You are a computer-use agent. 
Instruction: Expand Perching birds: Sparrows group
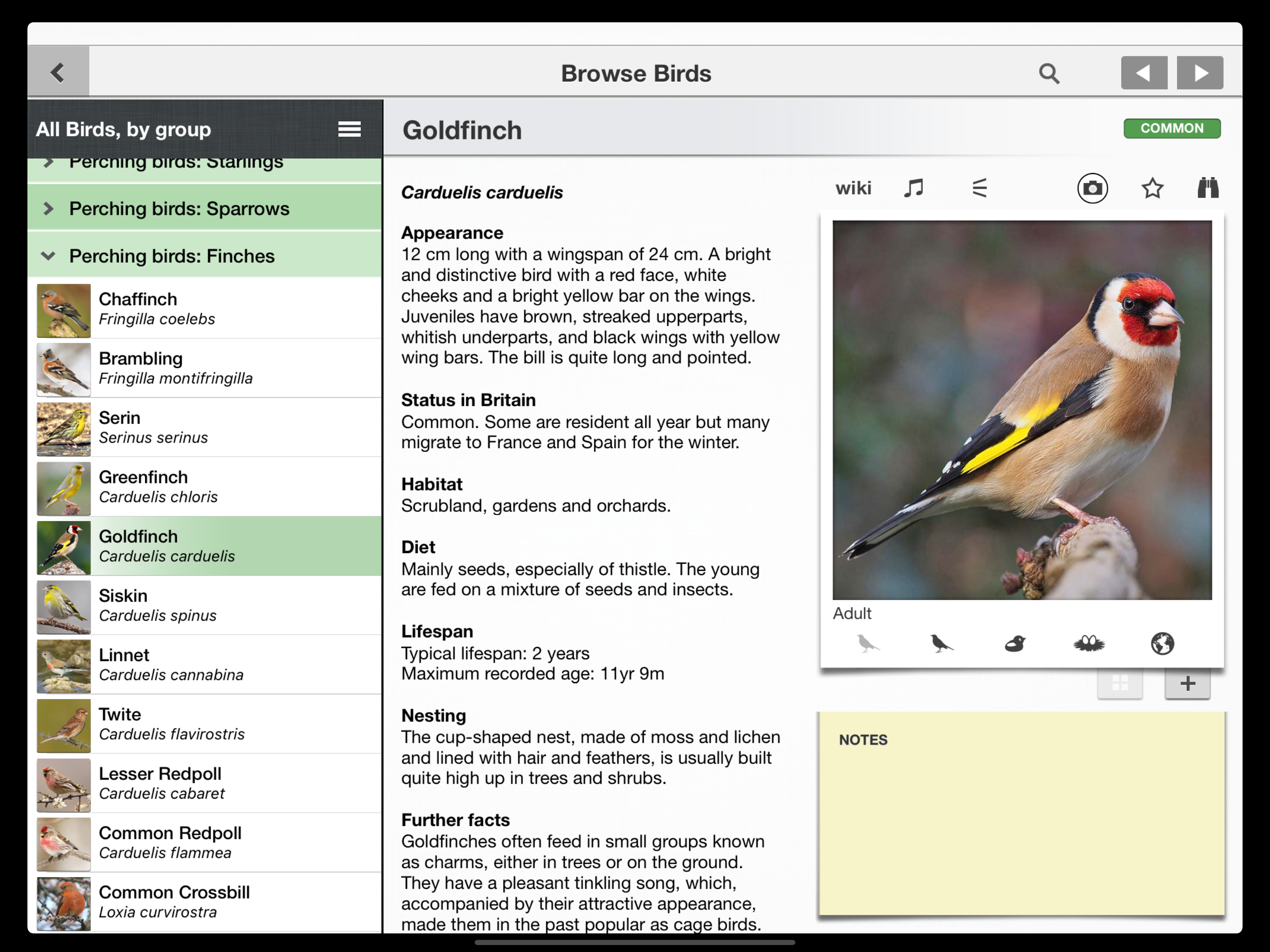tap(205, 208)
